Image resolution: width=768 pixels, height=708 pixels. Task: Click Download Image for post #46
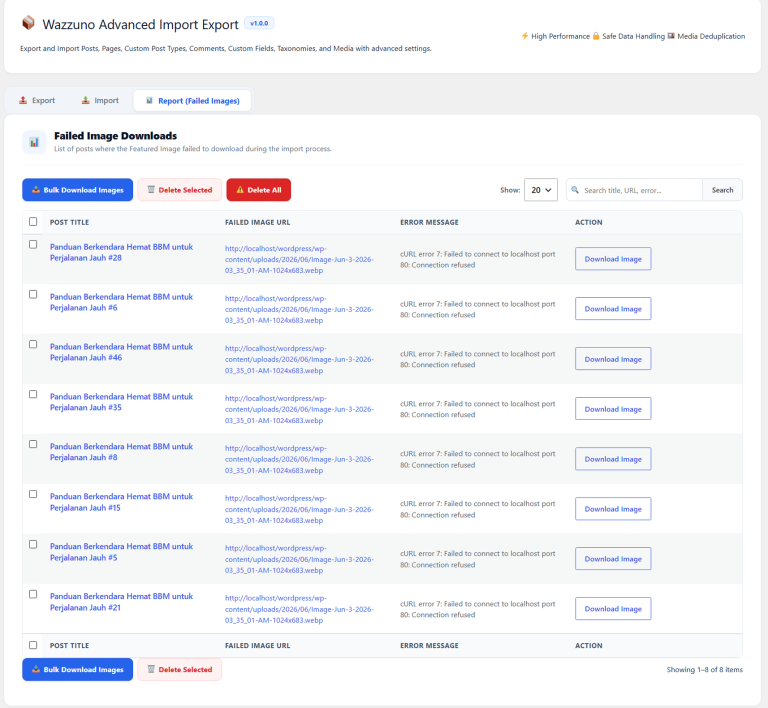[x=613, y=359]
